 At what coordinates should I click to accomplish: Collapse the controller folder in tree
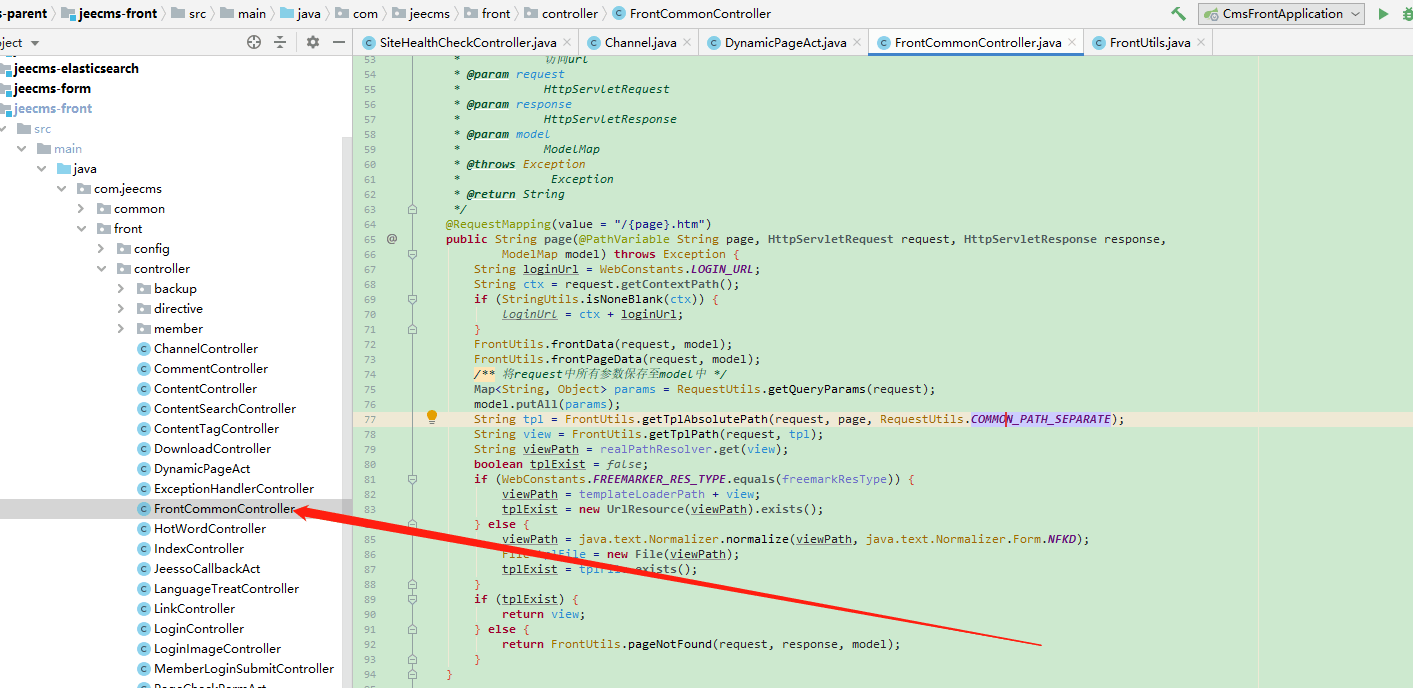pyautogui.click(x=101, y=269)
